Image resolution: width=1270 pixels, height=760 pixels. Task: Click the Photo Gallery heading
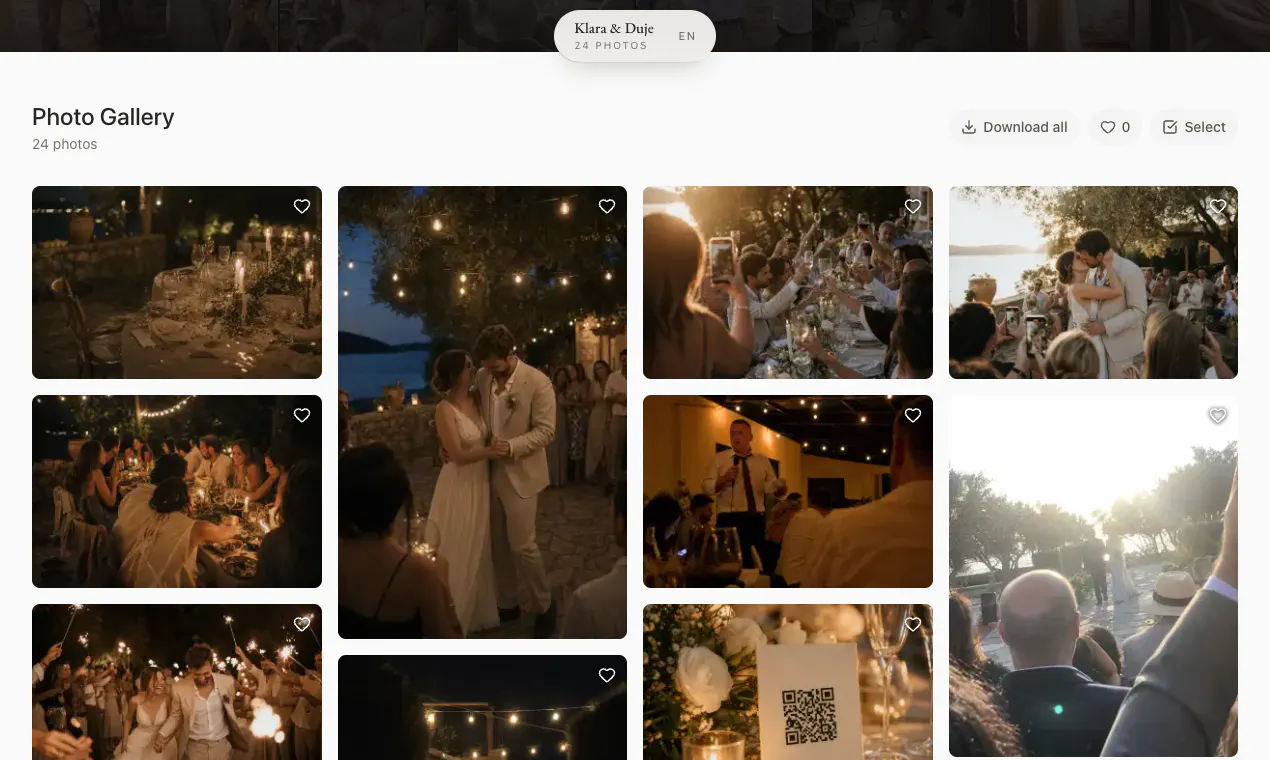103,117
